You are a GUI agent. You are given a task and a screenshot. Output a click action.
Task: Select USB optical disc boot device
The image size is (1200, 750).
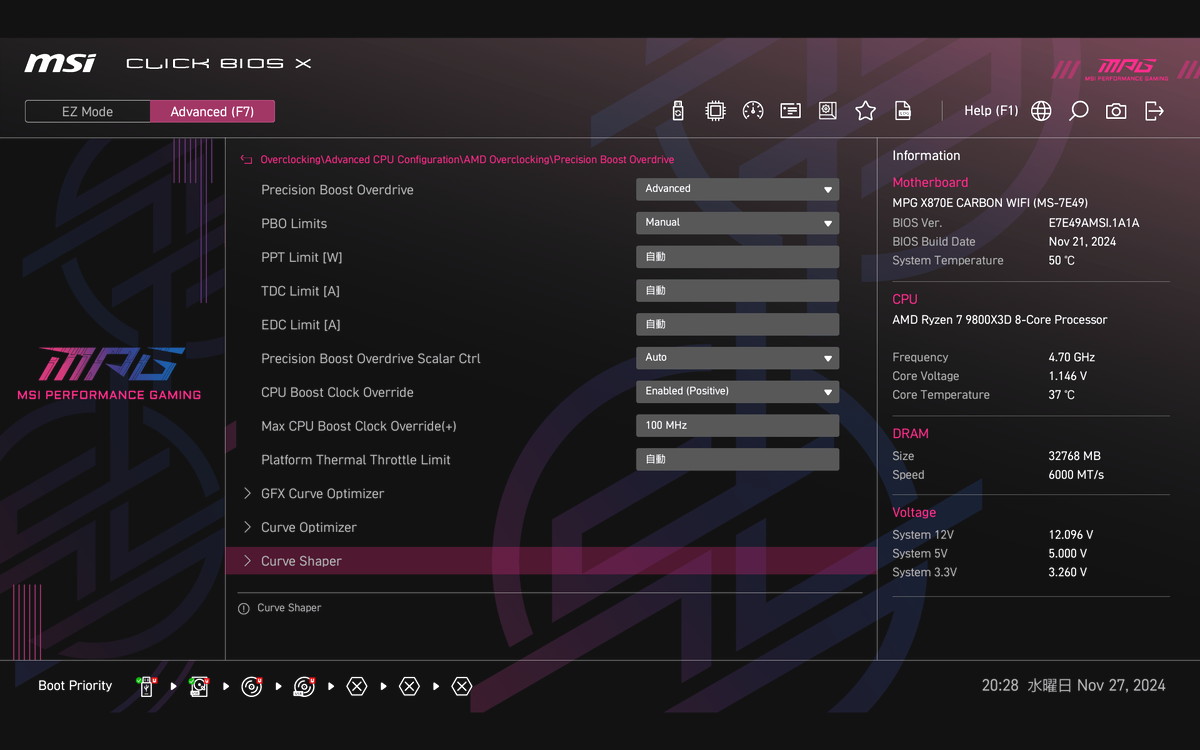304,686
